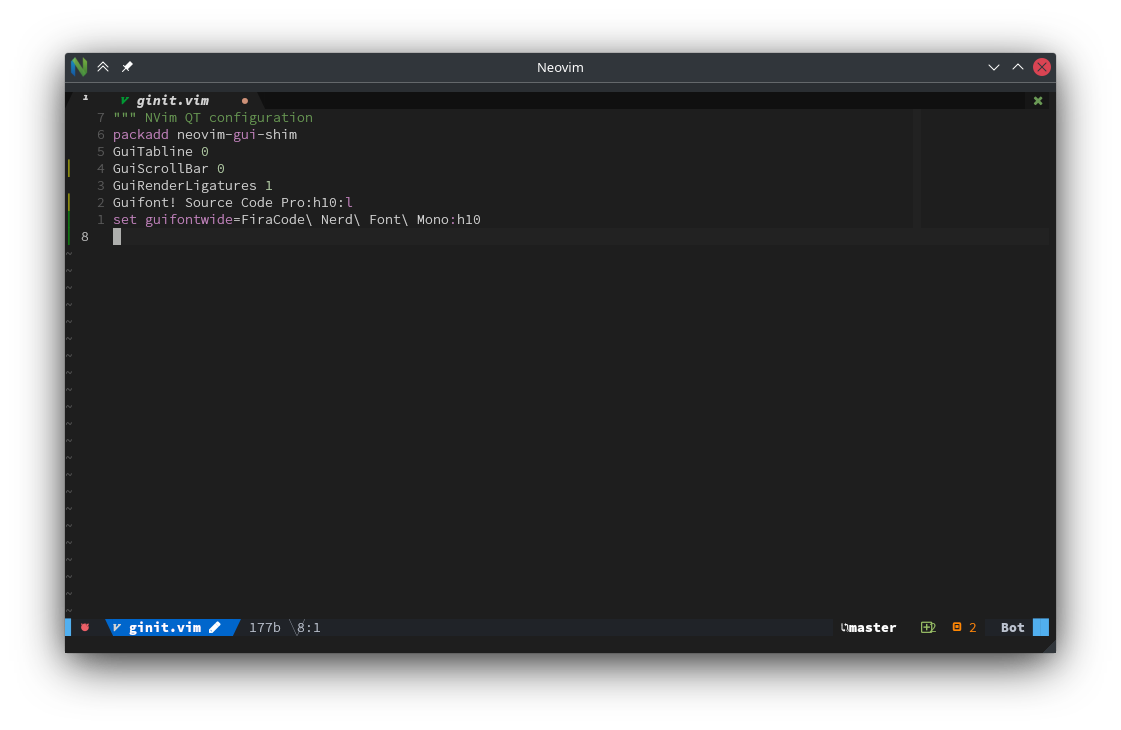Click the git branch icon next to master
The height and width of the screenshot is (730, 1121).
click(843, 627)
